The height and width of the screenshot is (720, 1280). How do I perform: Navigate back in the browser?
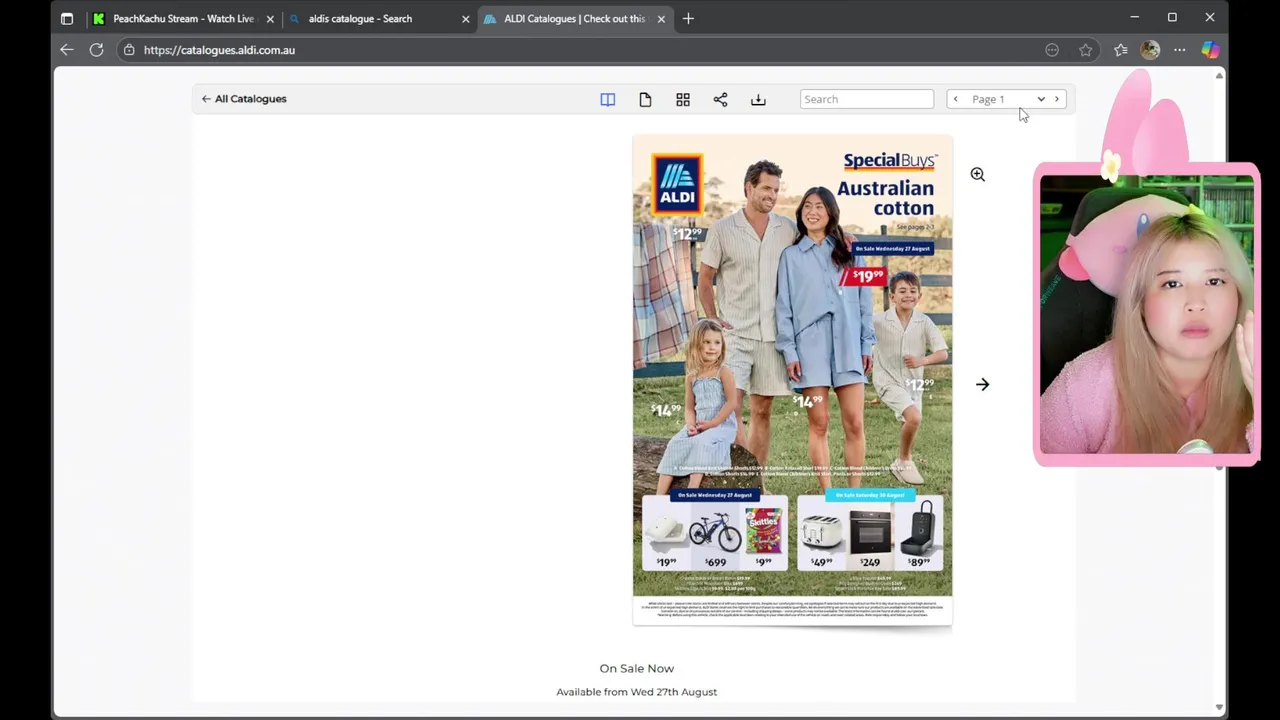tap(67, 50)
